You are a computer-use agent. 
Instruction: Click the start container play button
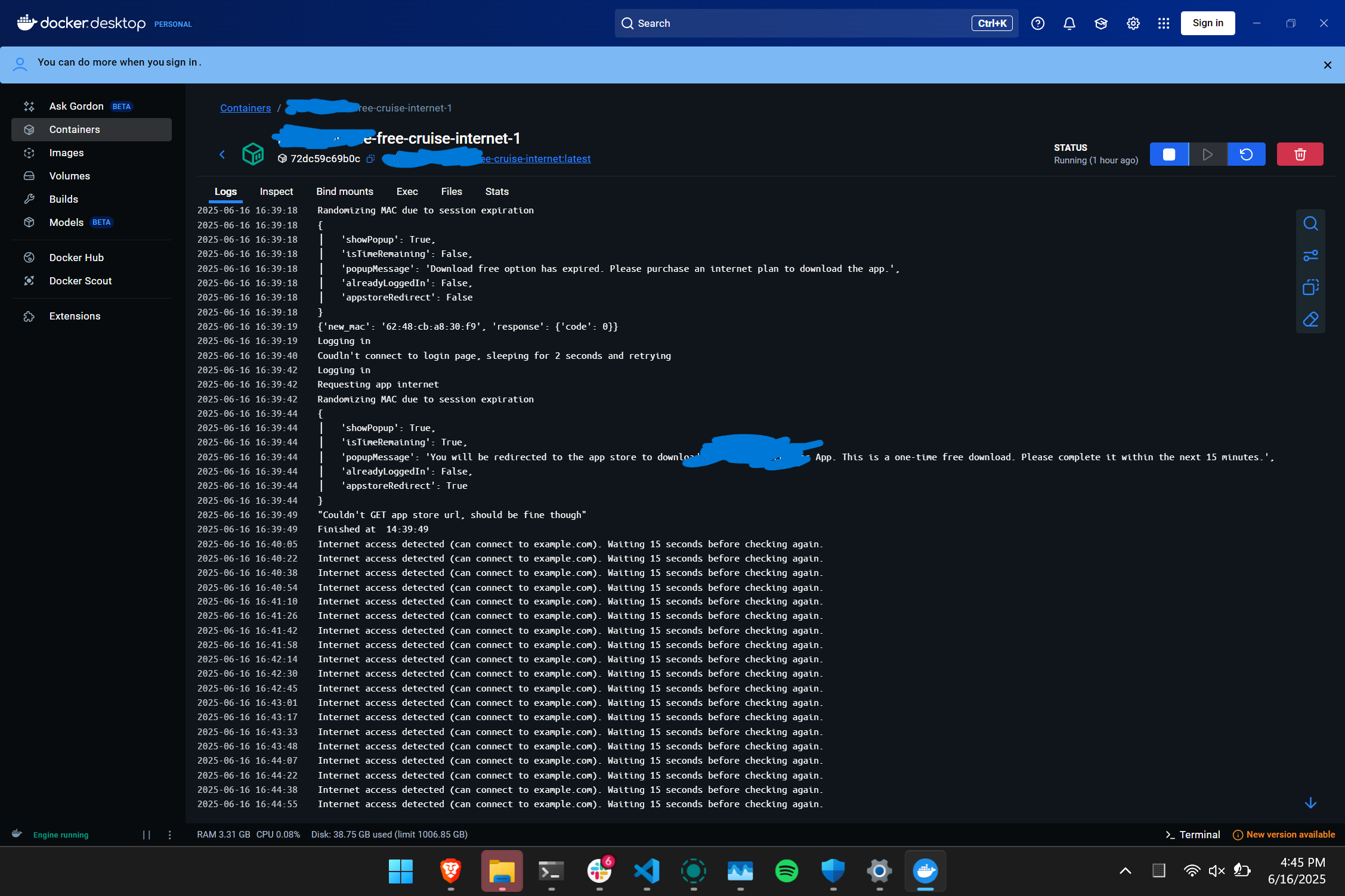coord(1208,154)
